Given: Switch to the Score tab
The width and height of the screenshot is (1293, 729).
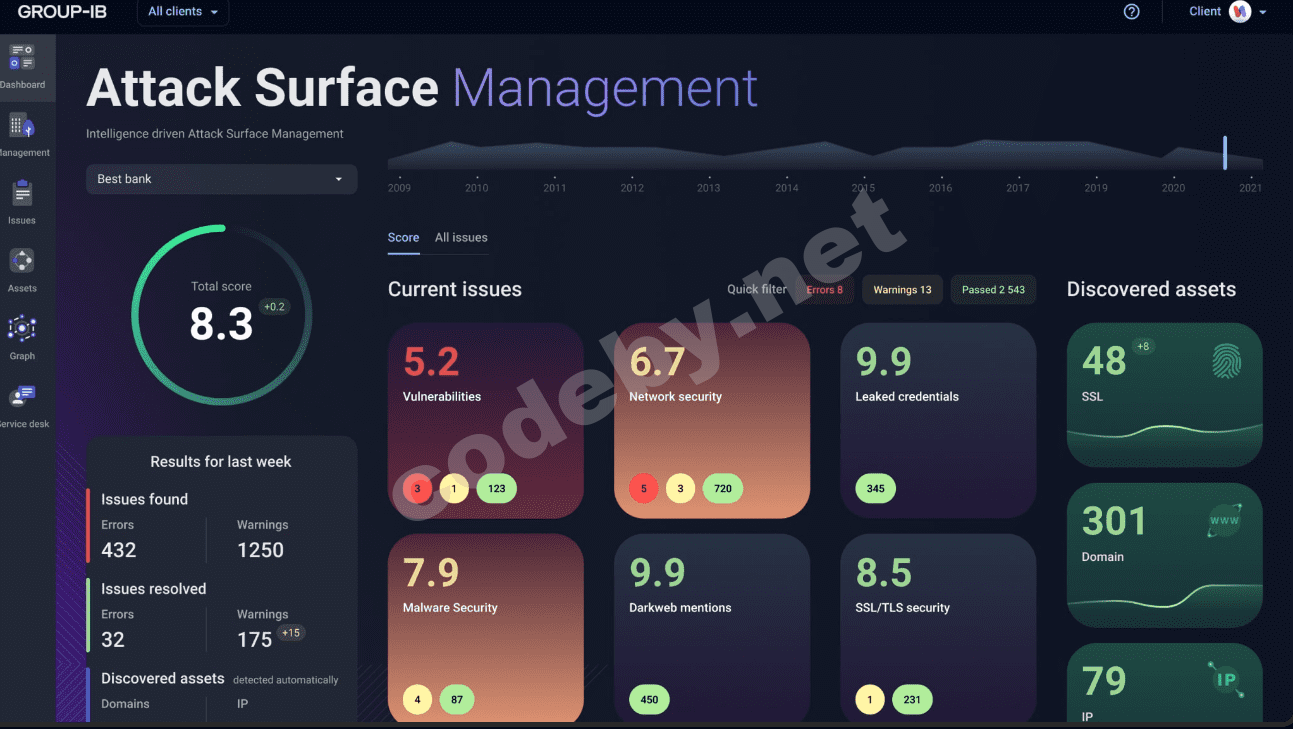Looking at the screenshot, I should coord(403,237).
